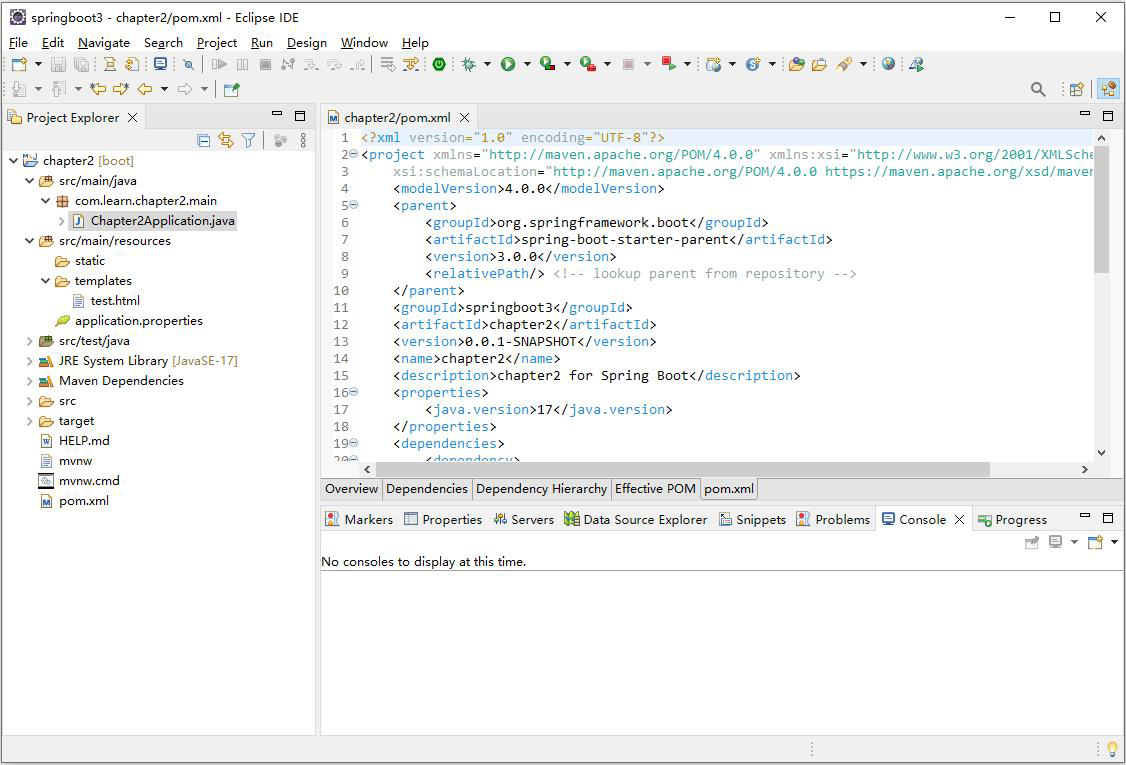The height and width of the screenshot is (765, 1126).
Task: Open the Progress view tab
Action: coord(1012,519)
